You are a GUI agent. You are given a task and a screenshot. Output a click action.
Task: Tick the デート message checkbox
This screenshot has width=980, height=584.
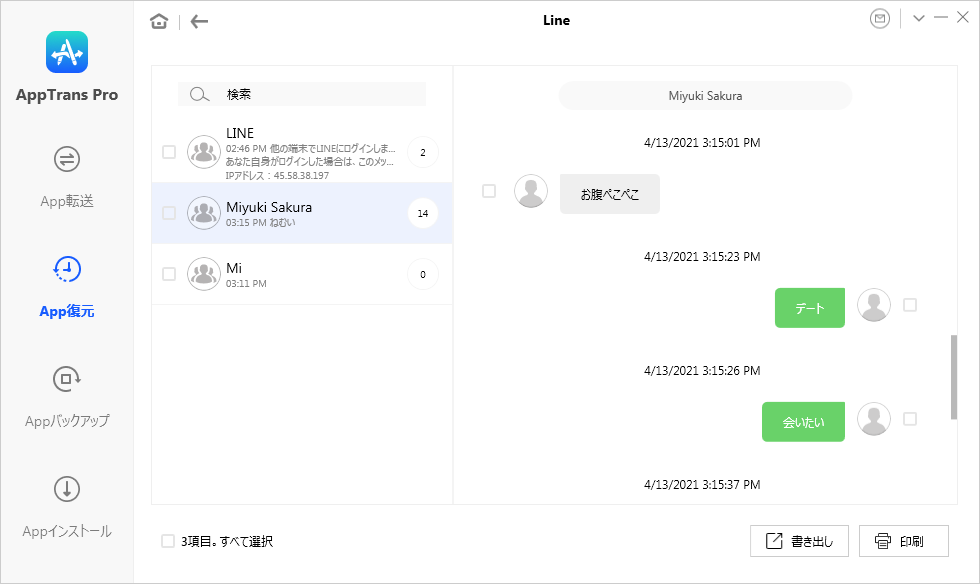(x=910, y=305)
